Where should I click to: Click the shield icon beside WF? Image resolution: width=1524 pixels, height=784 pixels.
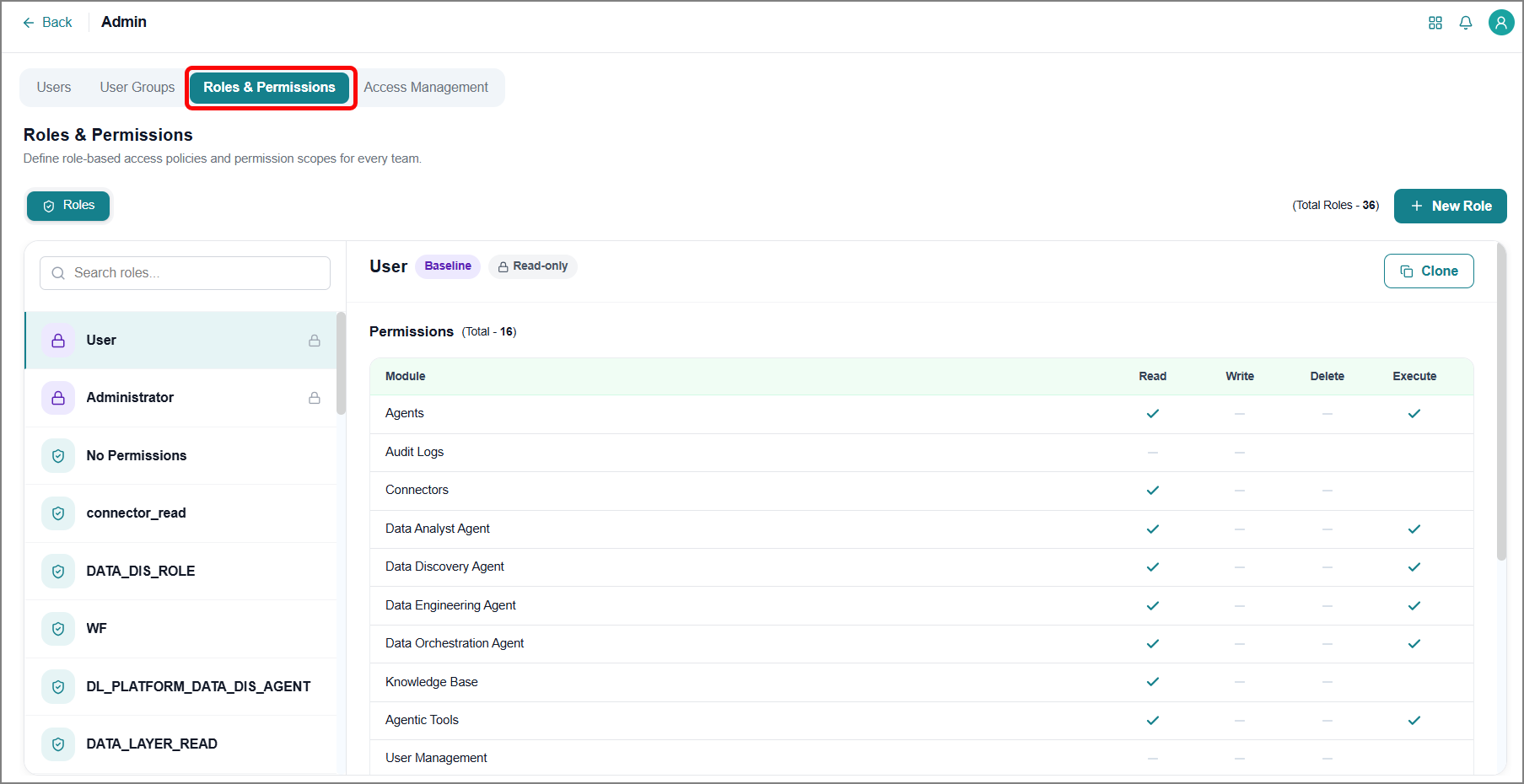58,629
